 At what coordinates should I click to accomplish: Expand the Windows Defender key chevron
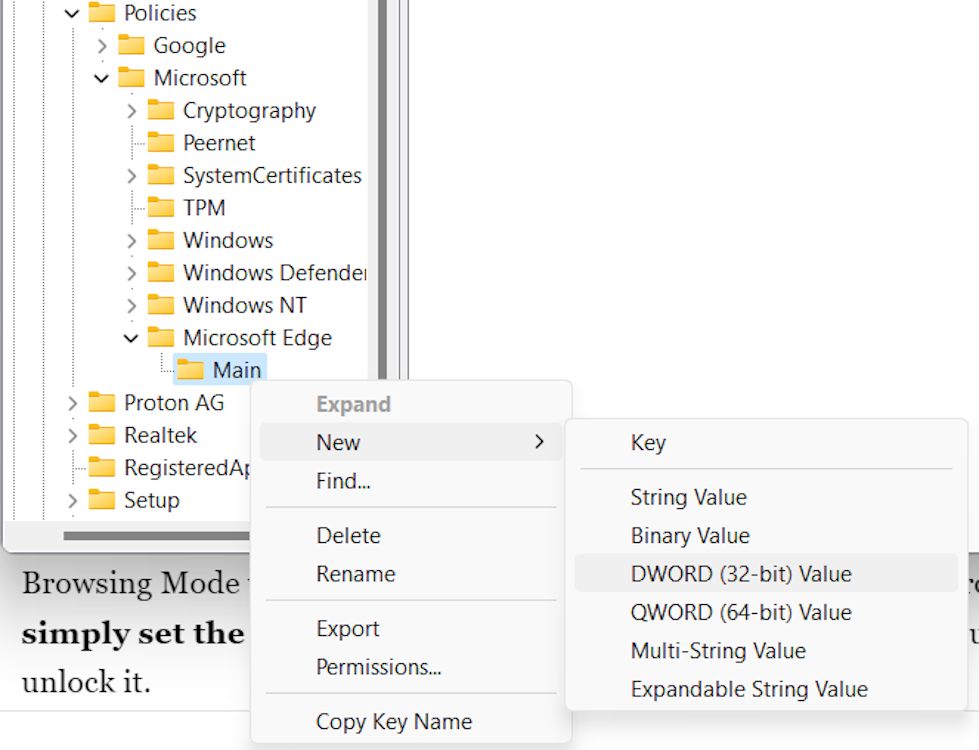pyautogui.click(x=131, y=274)
